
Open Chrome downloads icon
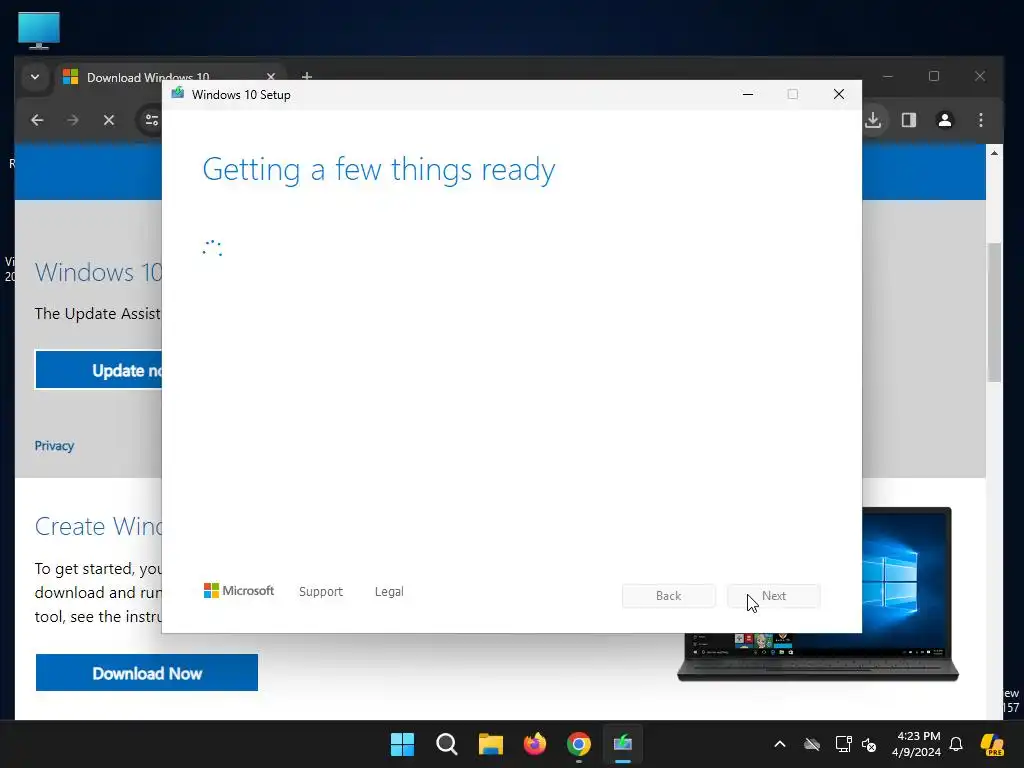(x=873, y=120)
